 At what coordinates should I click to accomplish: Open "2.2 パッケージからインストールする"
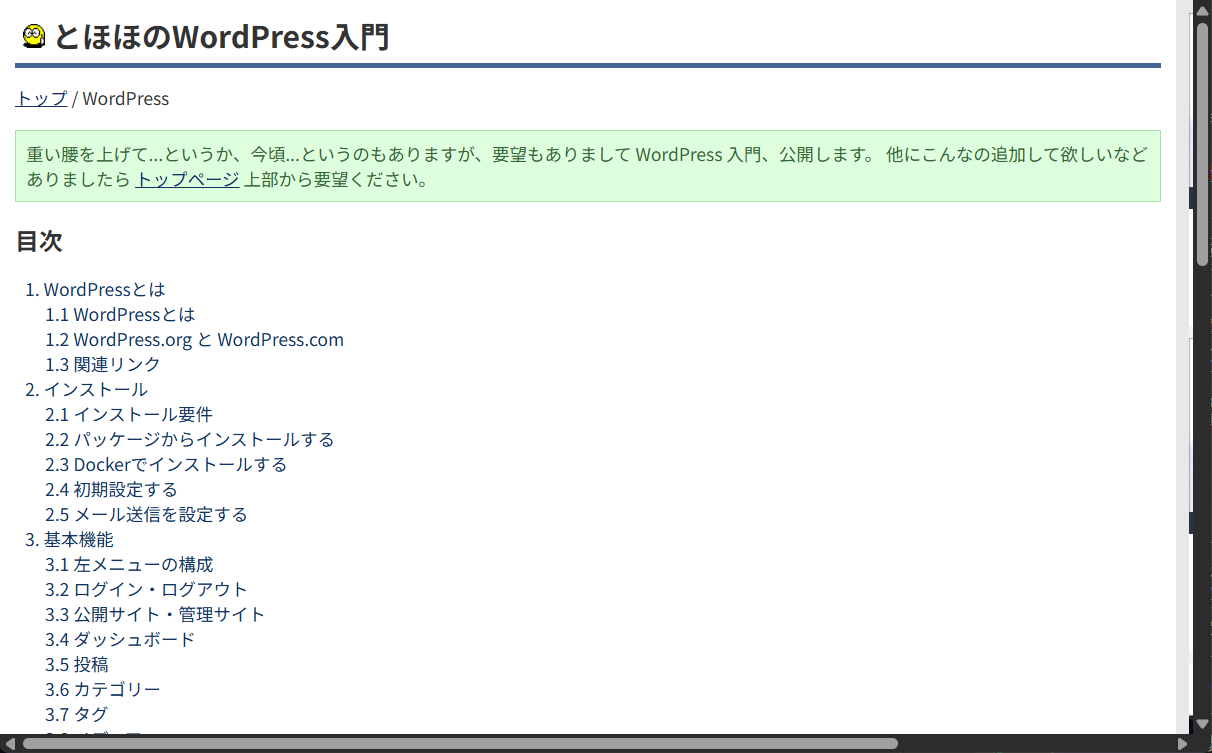click(x=189, y=439)
